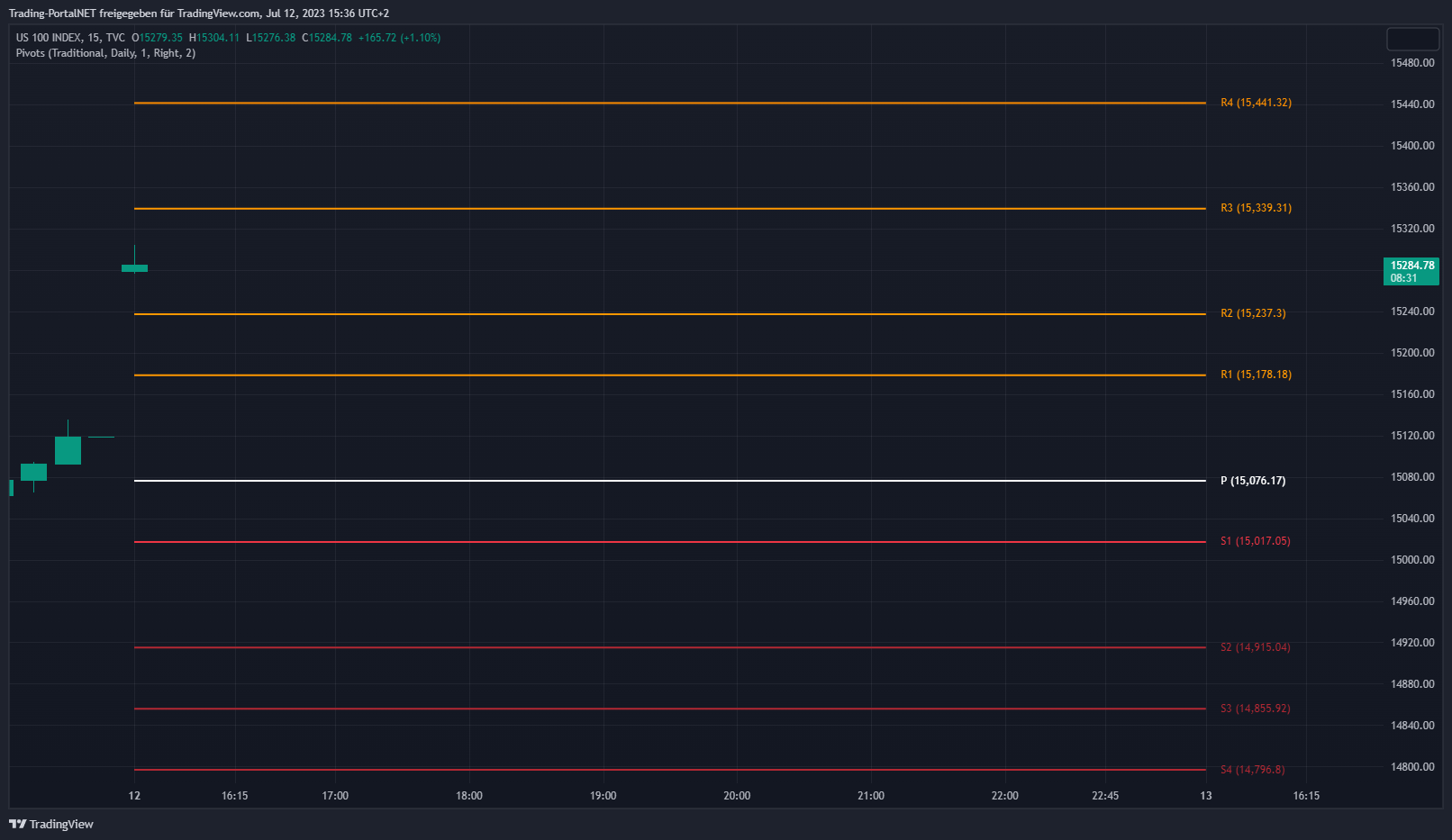This screenshot has width=1452, height=840.
Task: Click the empty box in top-right corner
Action: (x=1412, y=39)
